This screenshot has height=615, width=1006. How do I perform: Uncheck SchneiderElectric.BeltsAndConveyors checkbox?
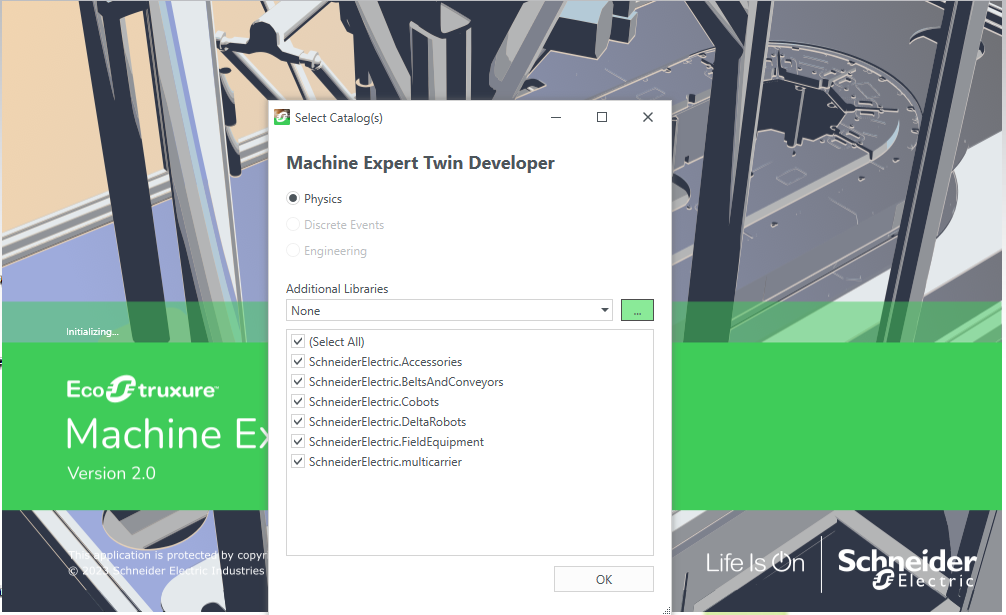[x=298, y=381]
